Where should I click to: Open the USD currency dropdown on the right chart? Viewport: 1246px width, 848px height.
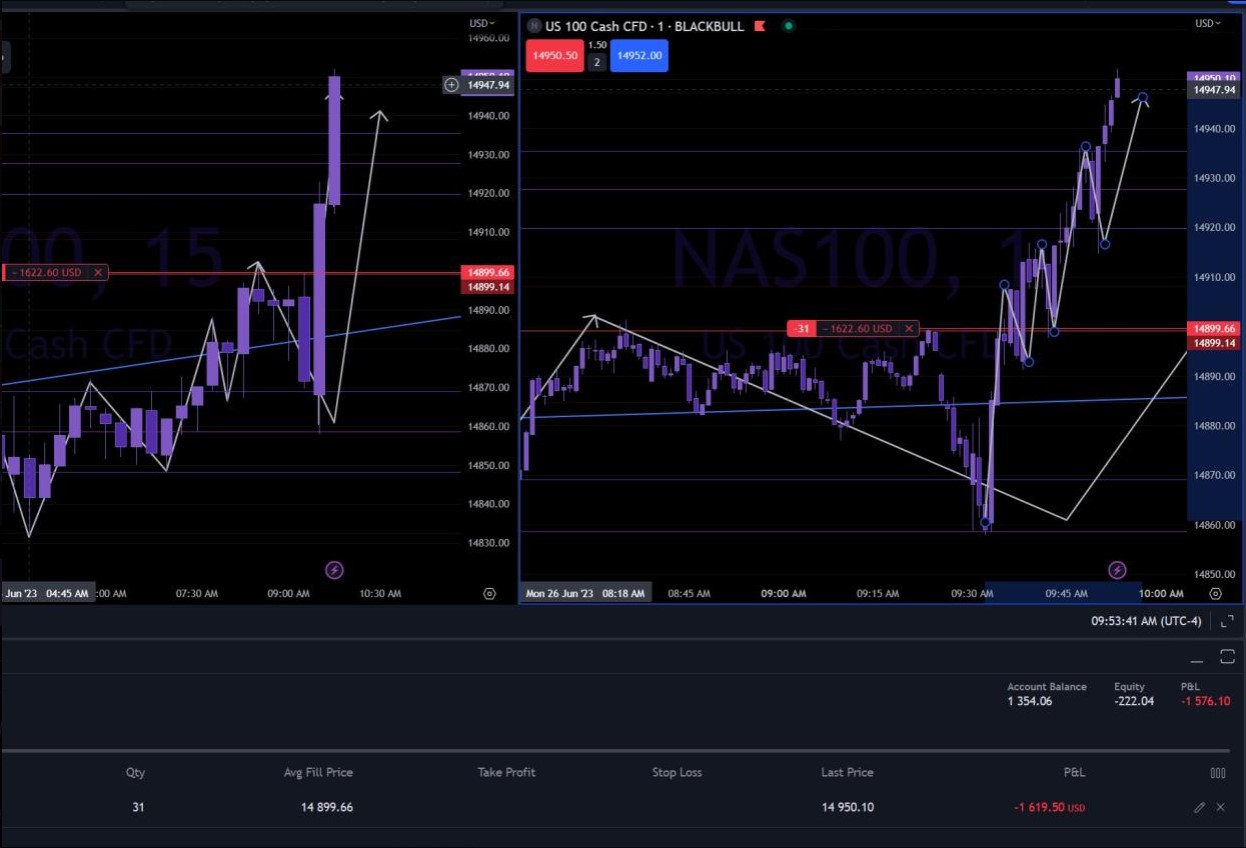coord(1208,23)
